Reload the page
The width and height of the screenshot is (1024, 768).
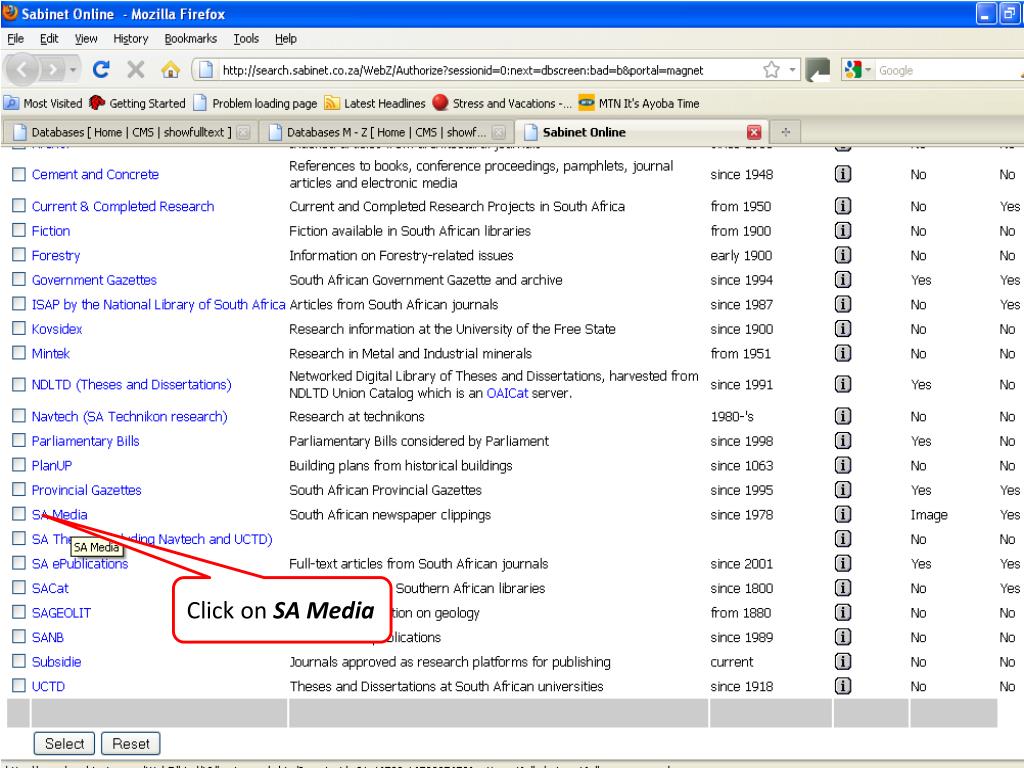101,69
